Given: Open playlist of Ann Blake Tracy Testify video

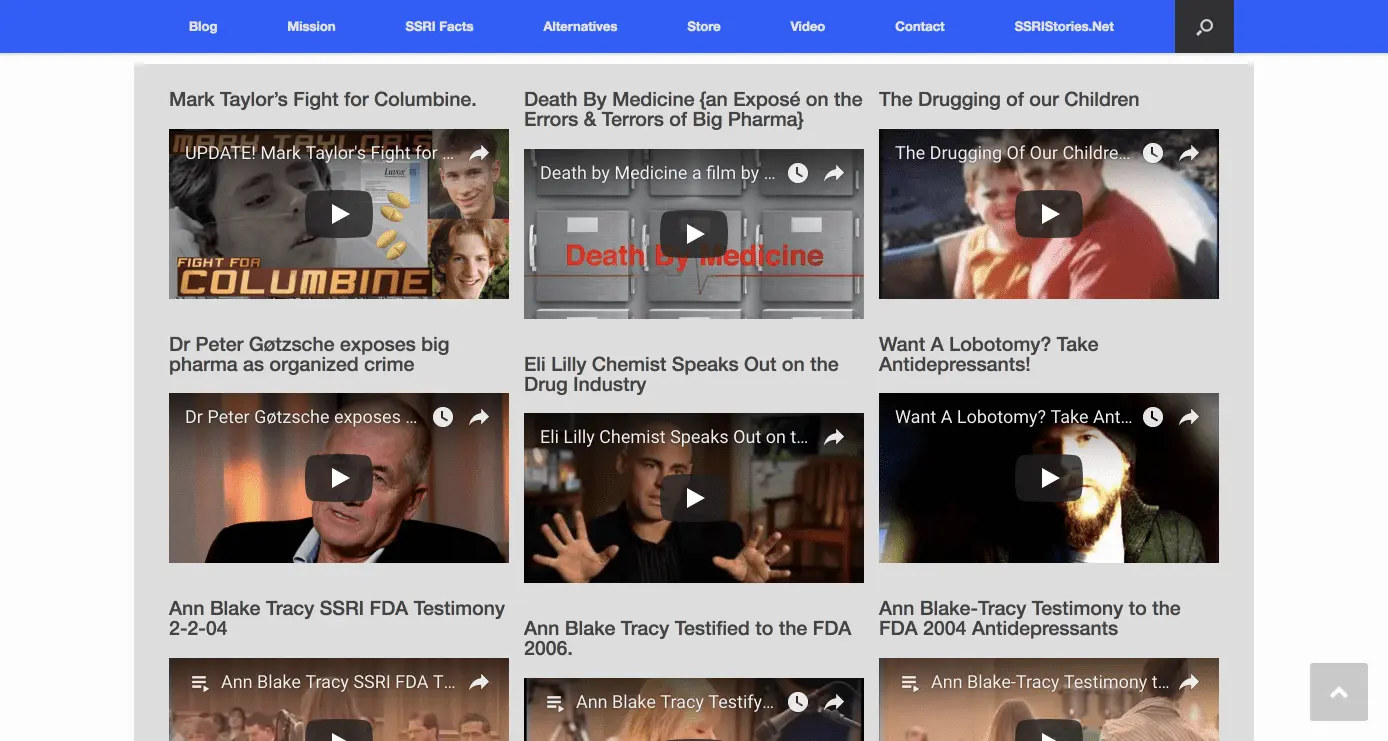Looking at the screenshot, I should coord(555,703).
